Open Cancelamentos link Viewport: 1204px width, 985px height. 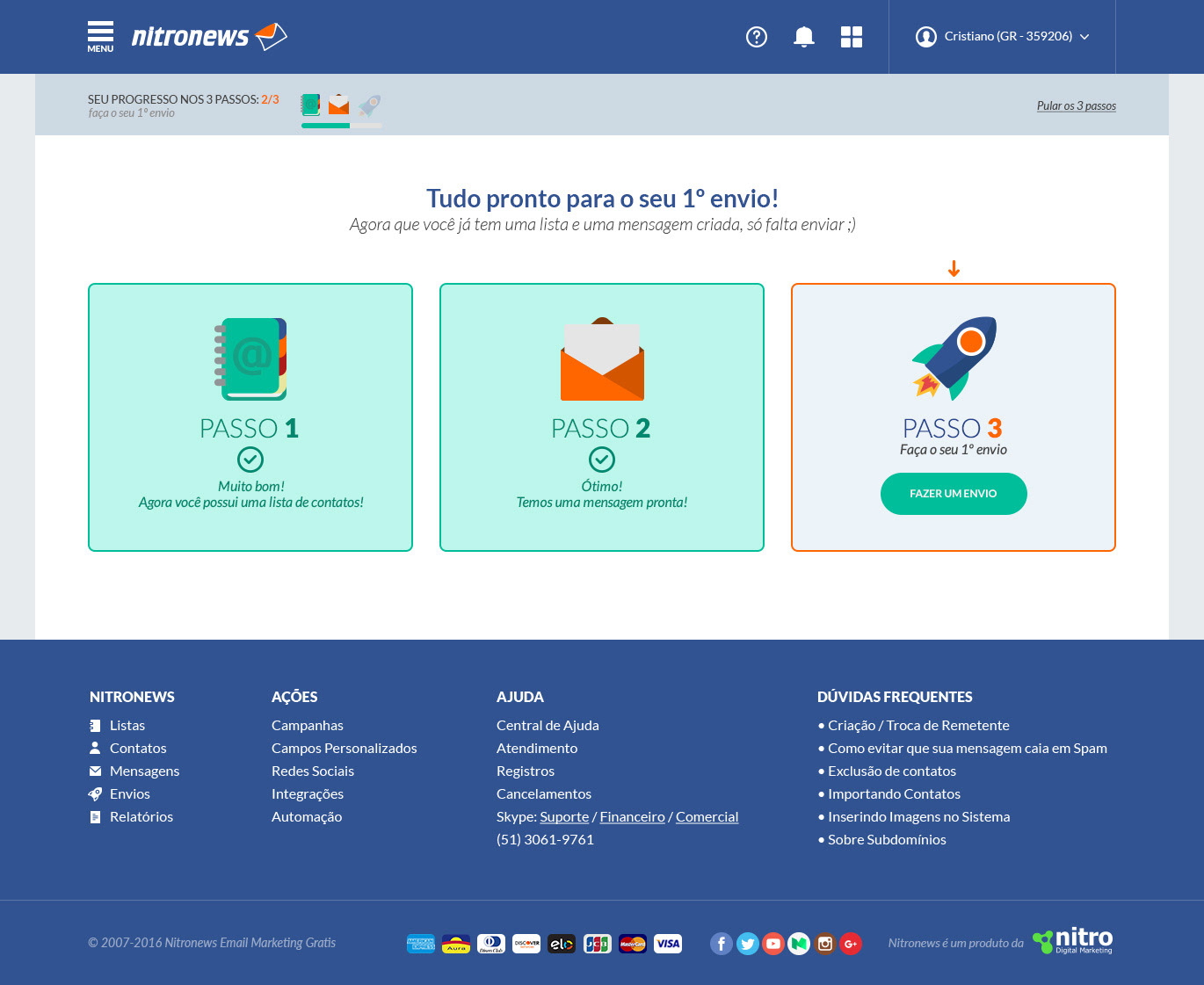point(544,794)
